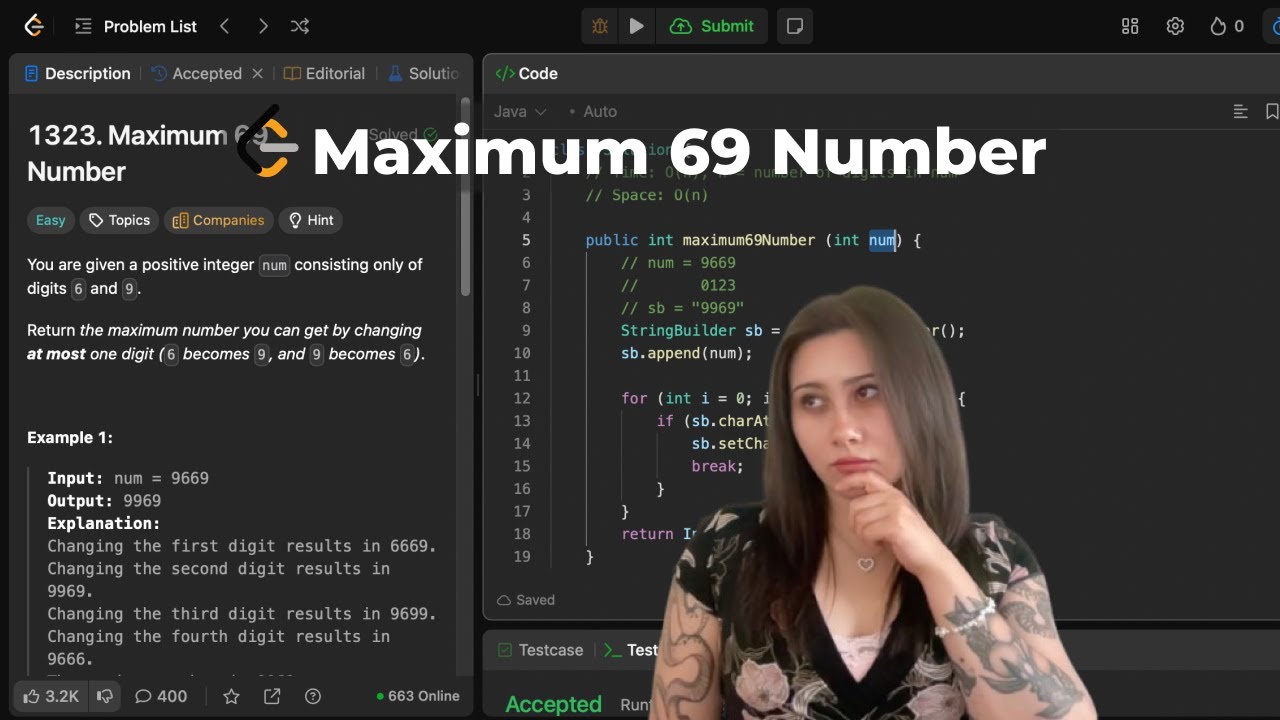The image size is (1280, 720).
Task: Open the help question icon
Action: (312, 696)
